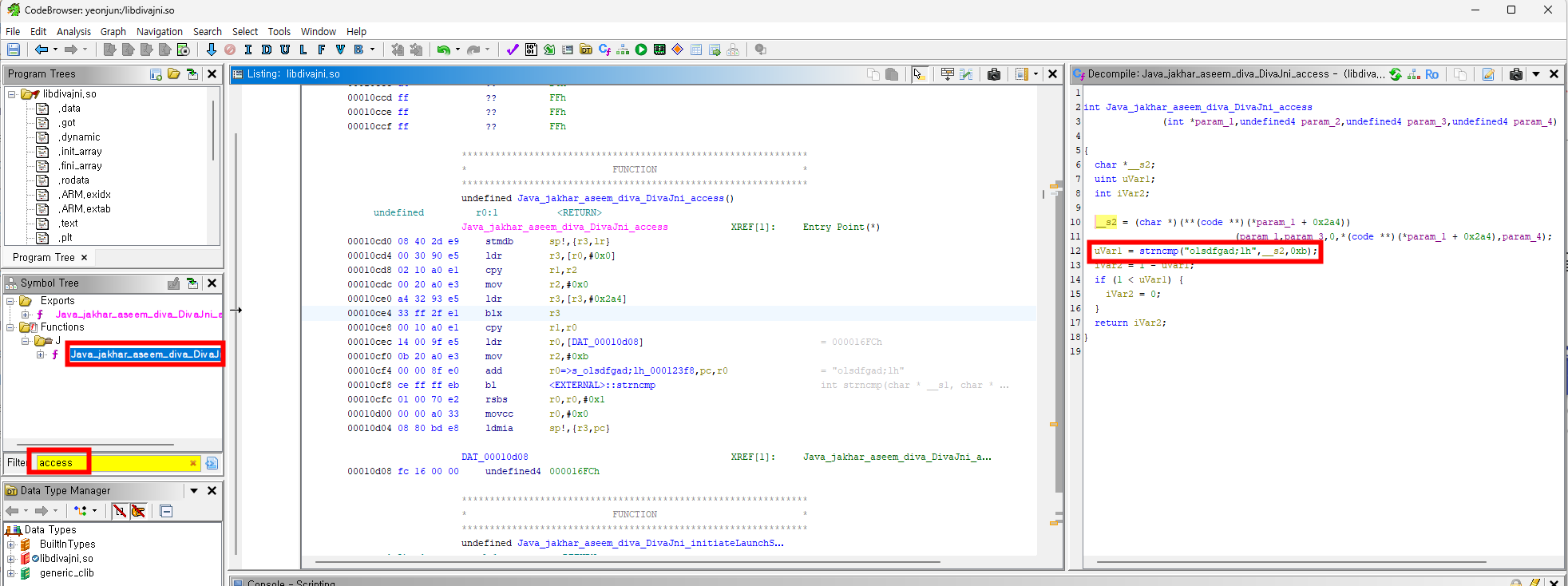Click the Decompile panel edit notepad icon
Screen dimensions: 1568x586
tap(1488, 74)
